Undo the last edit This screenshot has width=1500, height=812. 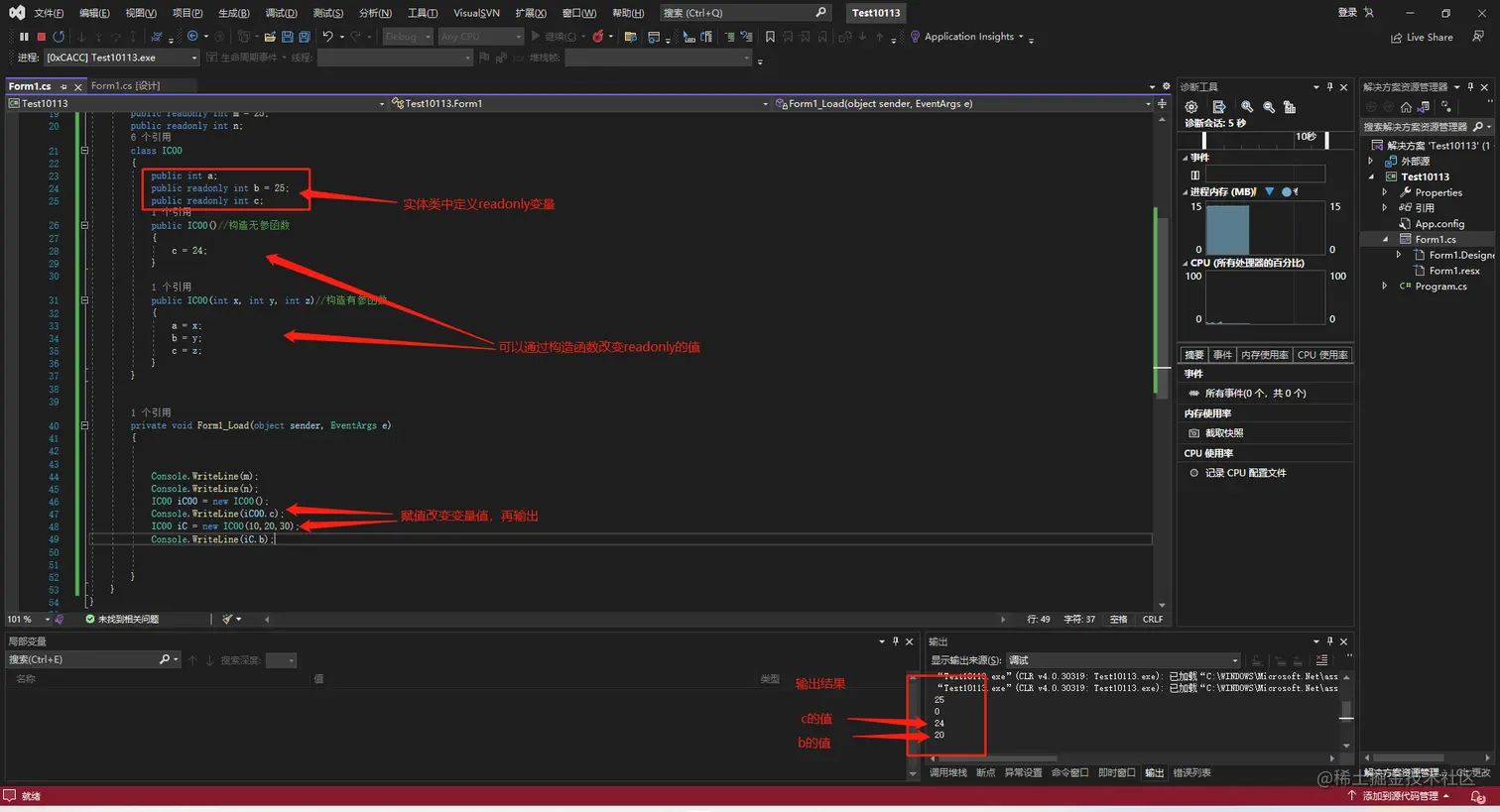coord(327,37)
